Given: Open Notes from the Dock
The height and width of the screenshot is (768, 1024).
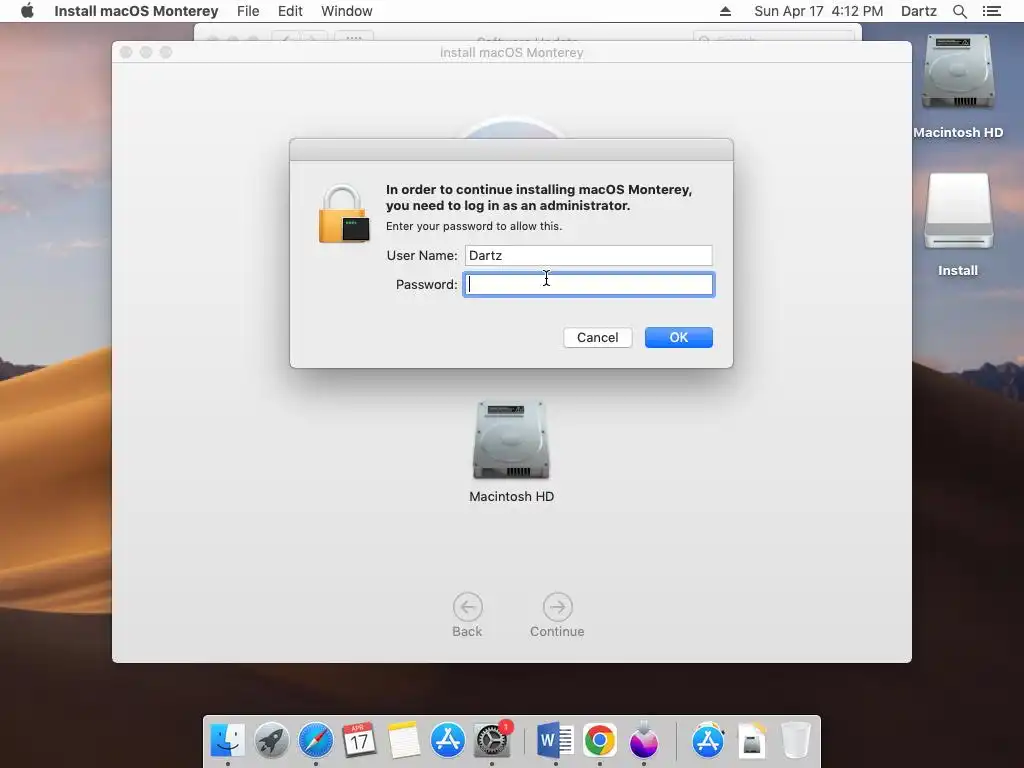Looking at the screenshot, I should tap(403, 740).
